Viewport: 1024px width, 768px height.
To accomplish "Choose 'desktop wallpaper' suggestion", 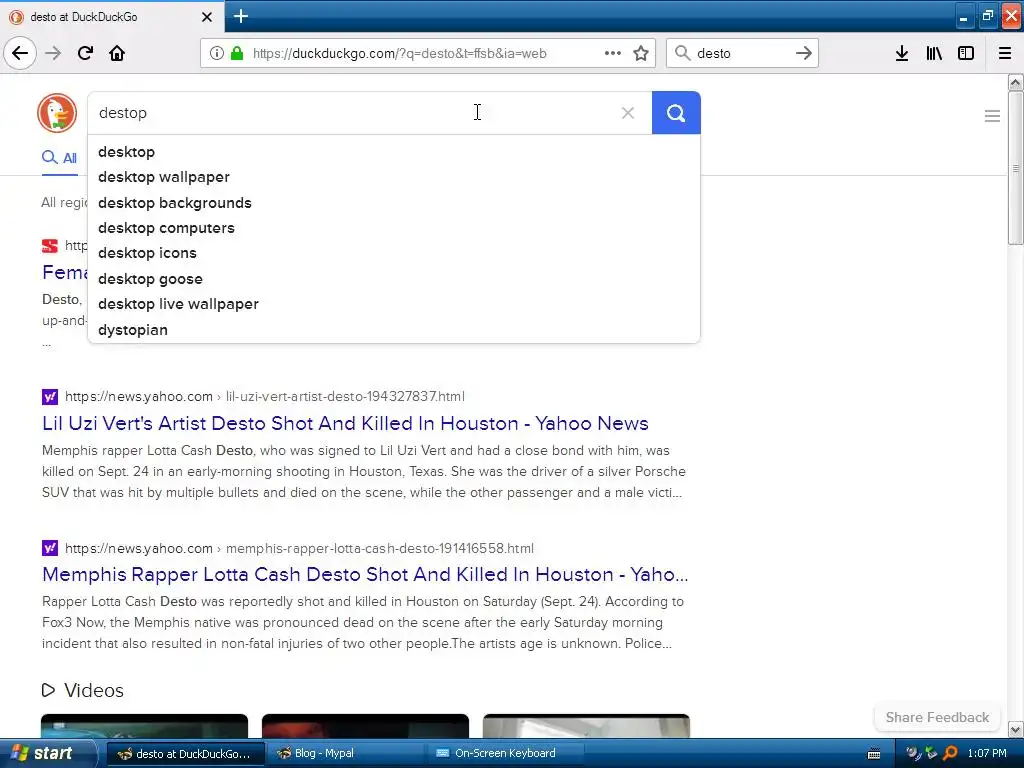I will pos(394,177).
